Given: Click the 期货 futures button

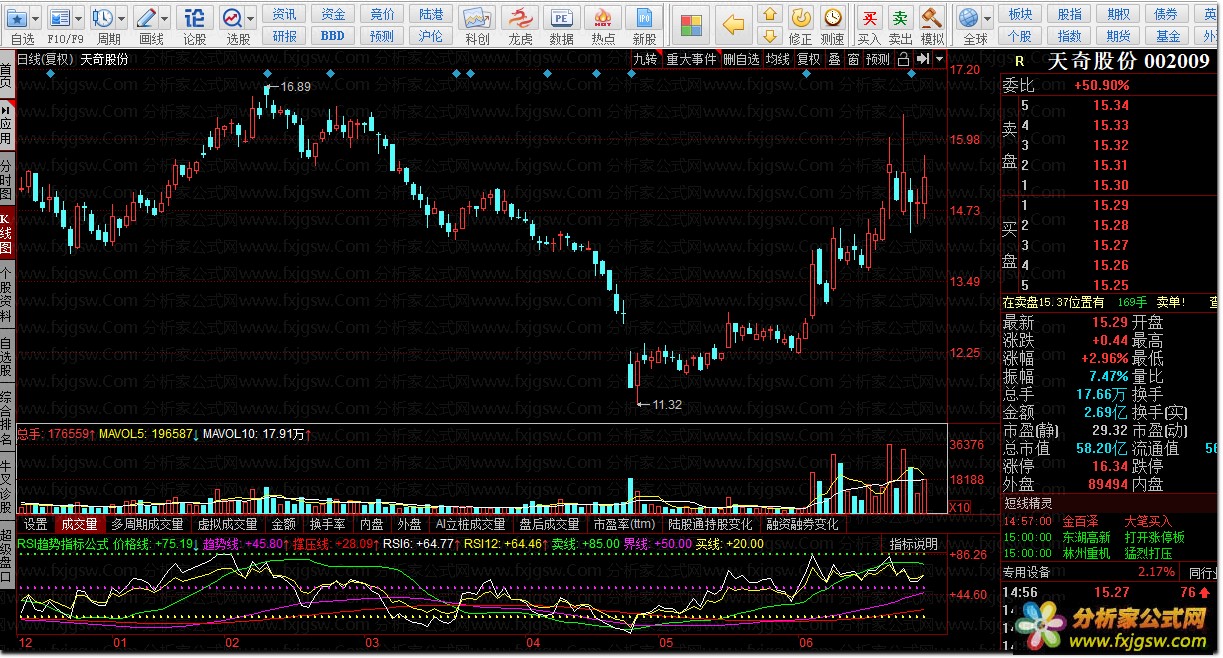Looking at the screenshot, I should click(1119, 36).
